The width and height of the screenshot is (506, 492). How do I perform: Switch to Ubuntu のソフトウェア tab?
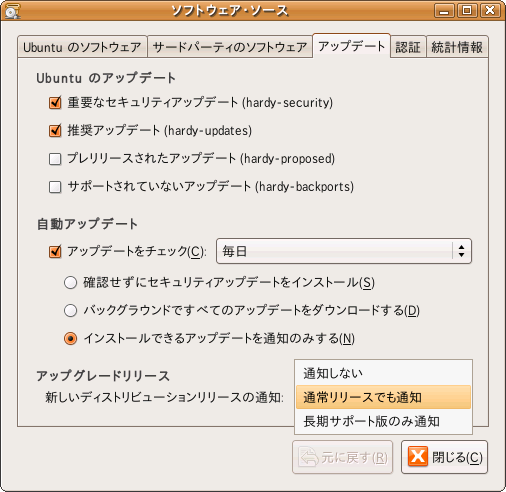(x=82, y=47)
